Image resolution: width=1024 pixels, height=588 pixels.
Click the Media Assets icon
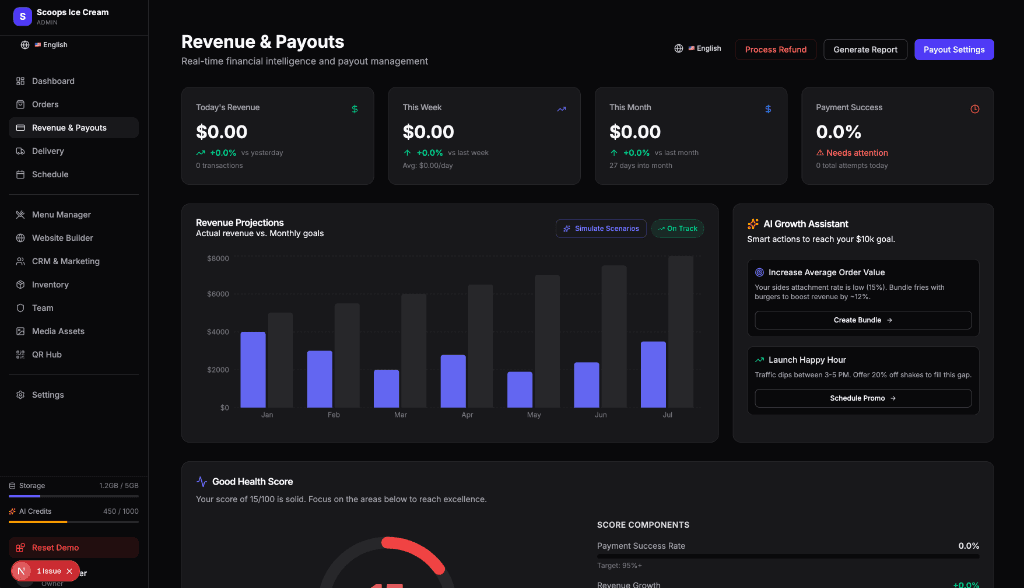22,331
